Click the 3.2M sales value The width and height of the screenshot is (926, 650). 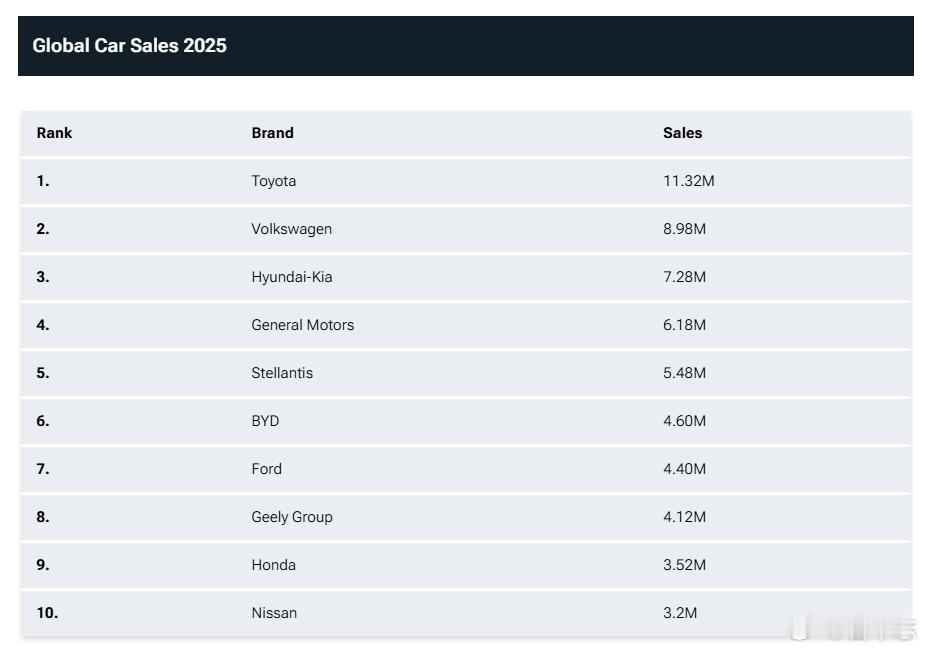click(x=680, y=613)
